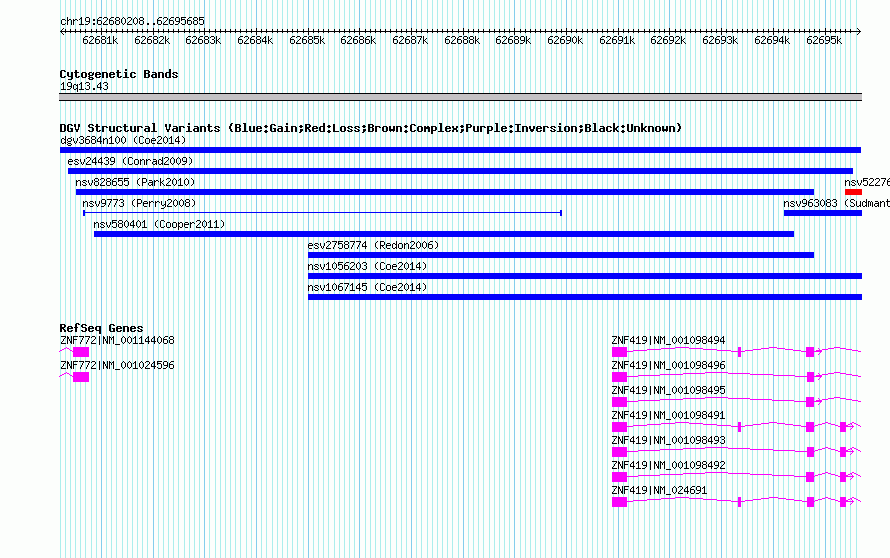Open ZNF419|NM_024691 transcript label

pos(659,490)
